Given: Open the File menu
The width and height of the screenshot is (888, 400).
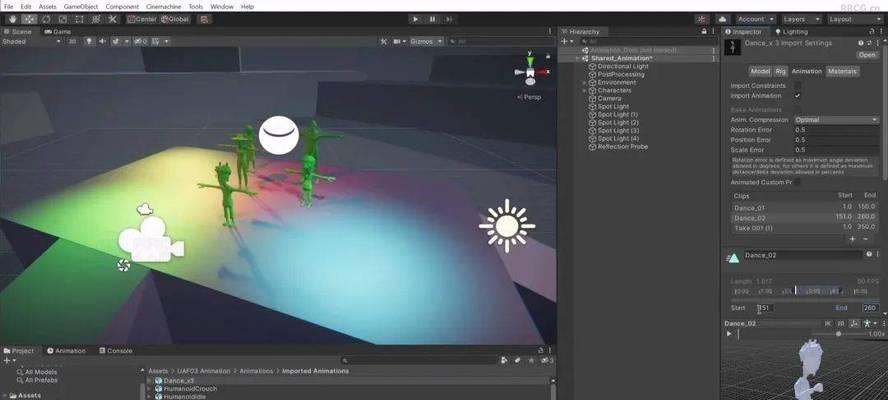Looking at the screenshot, I should click(8, 7).
